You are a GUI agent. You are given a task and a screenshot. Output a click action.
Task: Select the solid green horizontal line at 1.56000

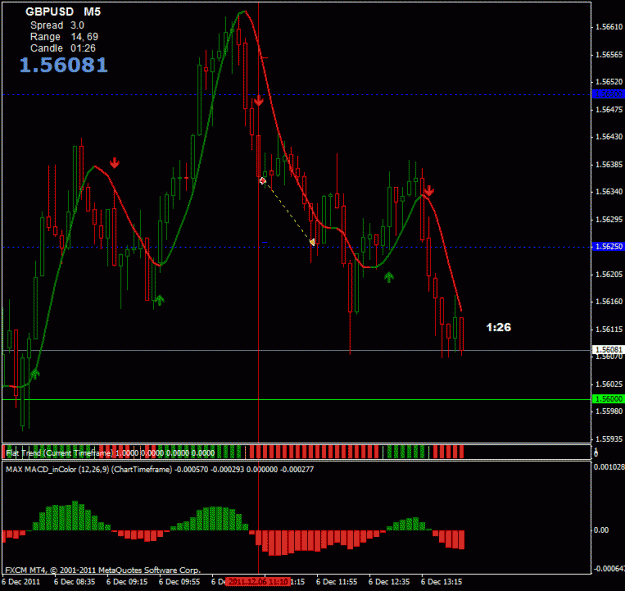coord(297,399)
